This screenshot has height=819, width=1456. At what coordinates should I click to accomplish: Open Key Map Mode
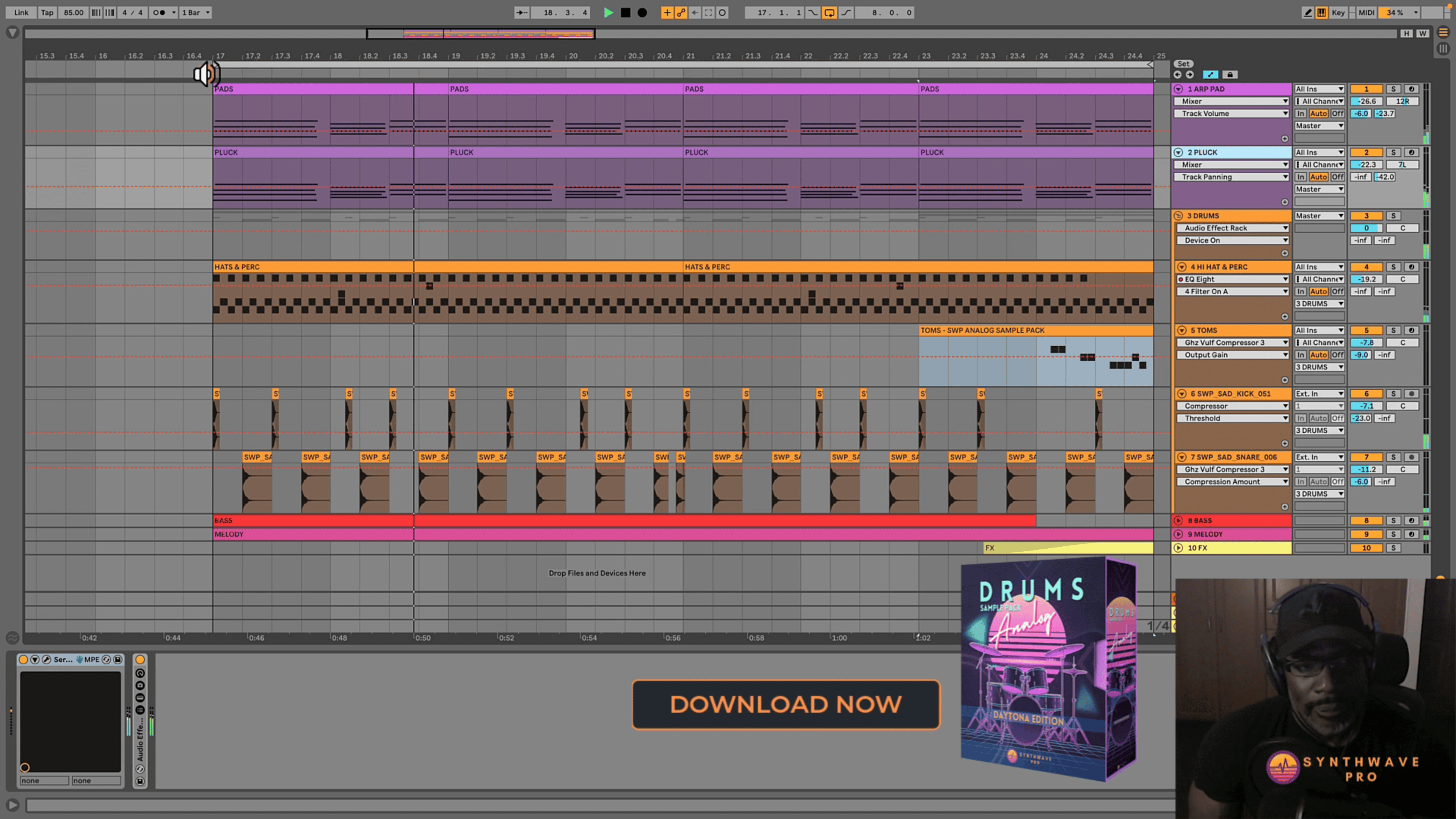(x=1338, y=13)
